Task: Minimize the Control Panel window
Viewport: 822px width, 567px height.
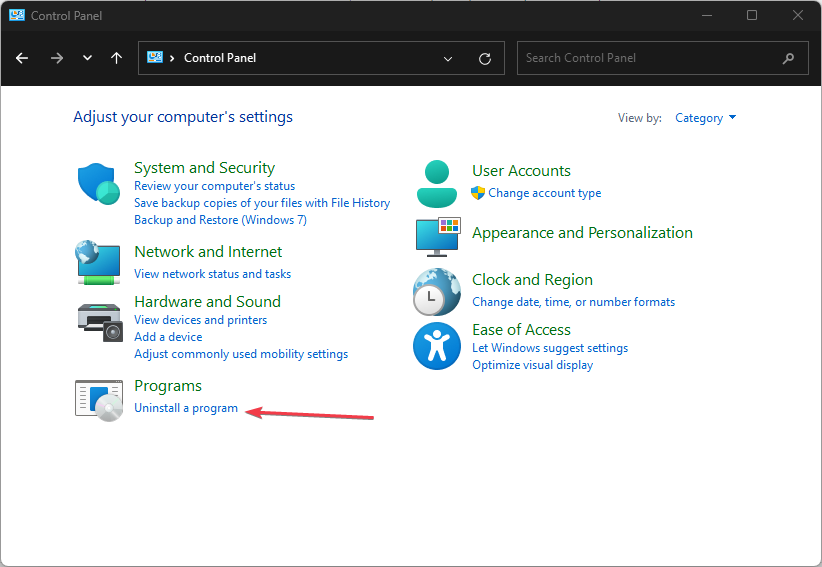Action: coord(707,15)
